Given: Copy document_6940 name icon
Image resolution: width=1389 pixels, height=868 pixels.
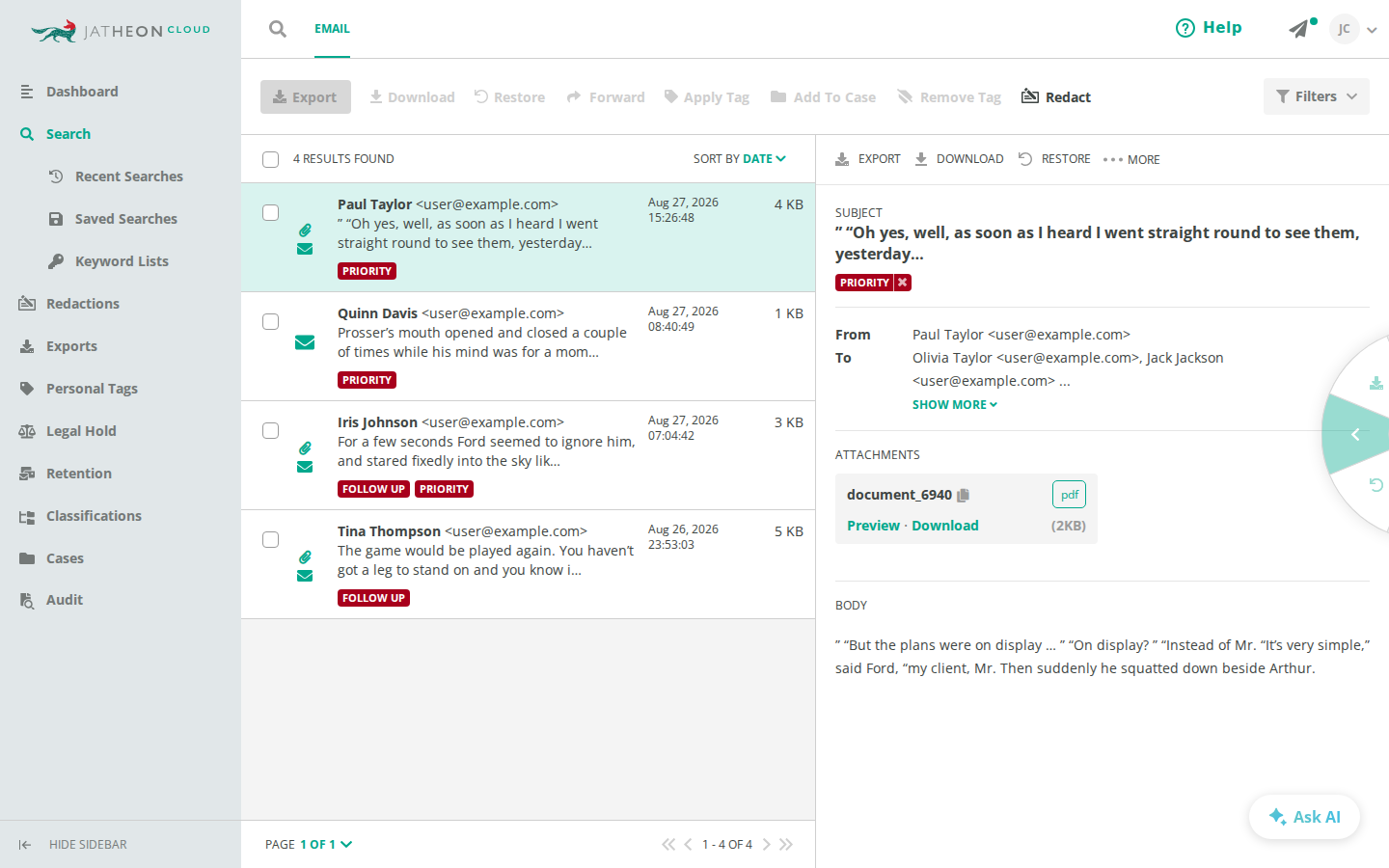Looking at the screenshot, I should [x=963, y=495].
